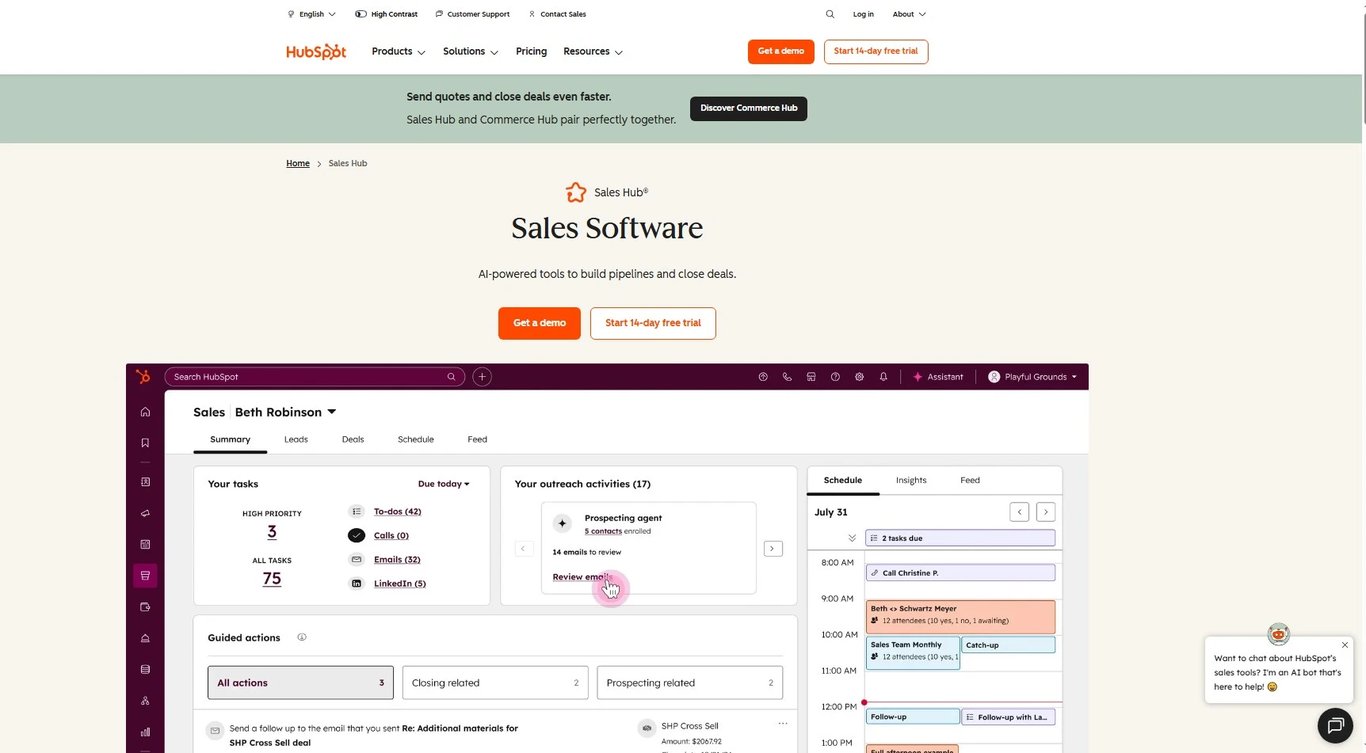Expand the Solutions menu
The width and height of the screenshot is (1366, 753).
[470, 51]
